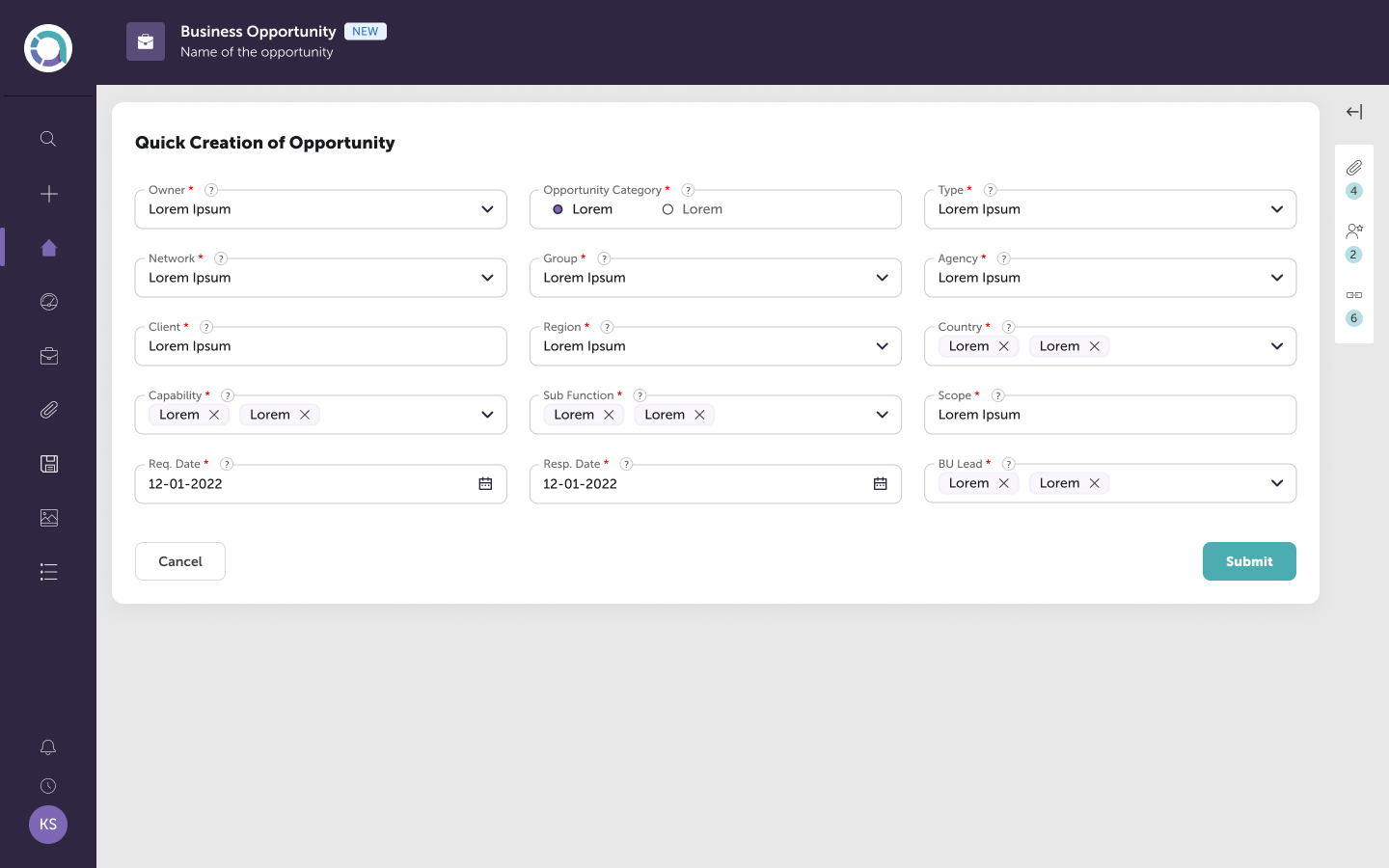Open the briefcase icon in sidebar
This screenshot has width=1389, height=868.
point(48,356)
